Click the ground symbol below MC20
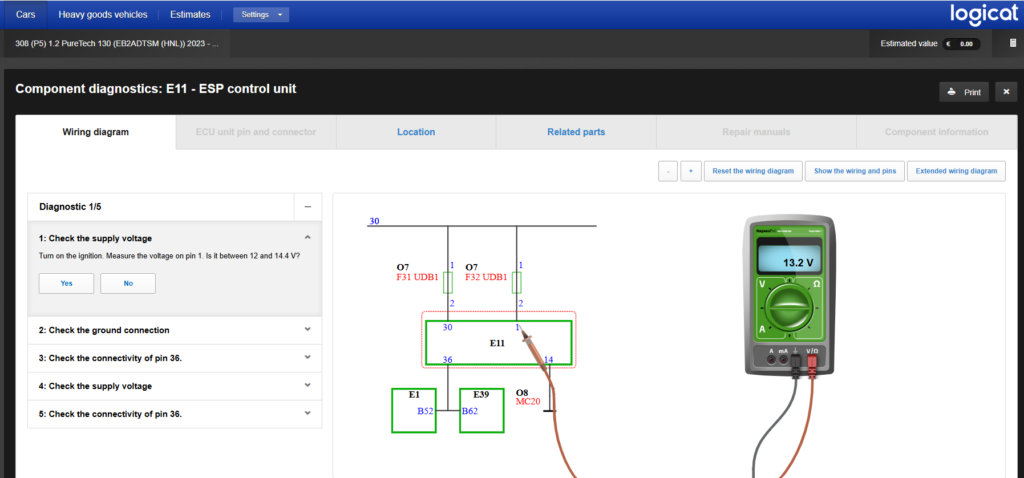This screenshot has width=1024, height=478. point(550,411)
